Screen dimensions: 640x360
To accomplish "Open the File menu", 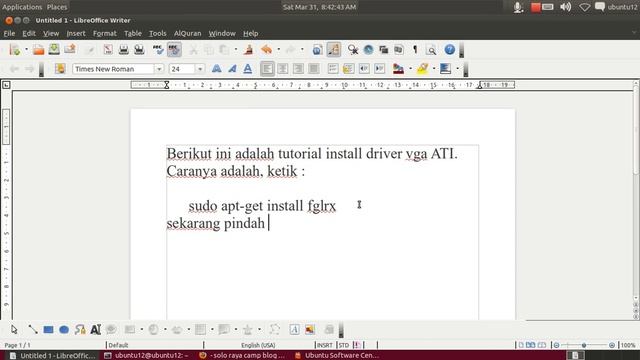I will coord(9,33).
